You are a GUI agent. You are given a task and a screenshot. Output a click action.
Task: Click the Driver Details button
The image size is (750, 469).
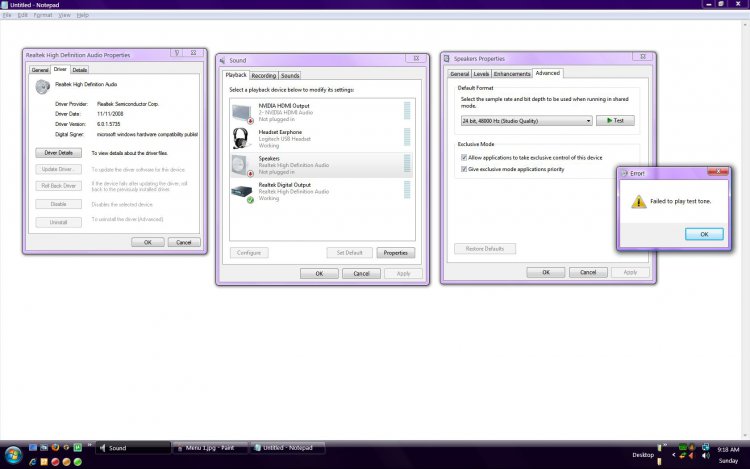58,153
